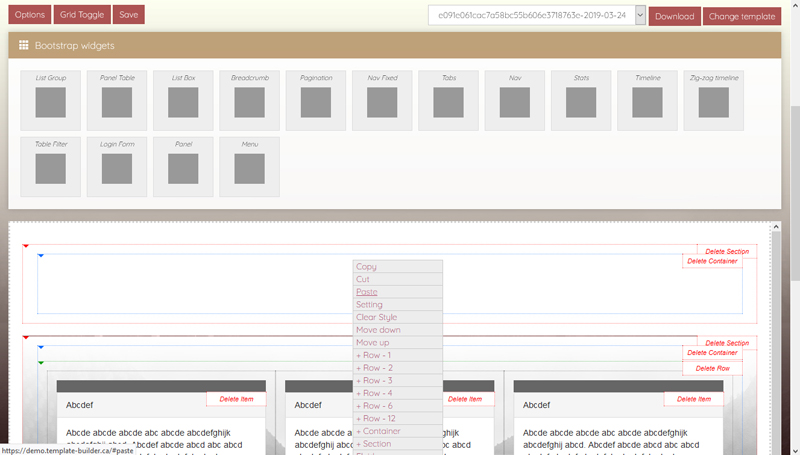Click the blue triangle container marker
Viewport: 800px width, 455px height.
(x=40, y=256)
